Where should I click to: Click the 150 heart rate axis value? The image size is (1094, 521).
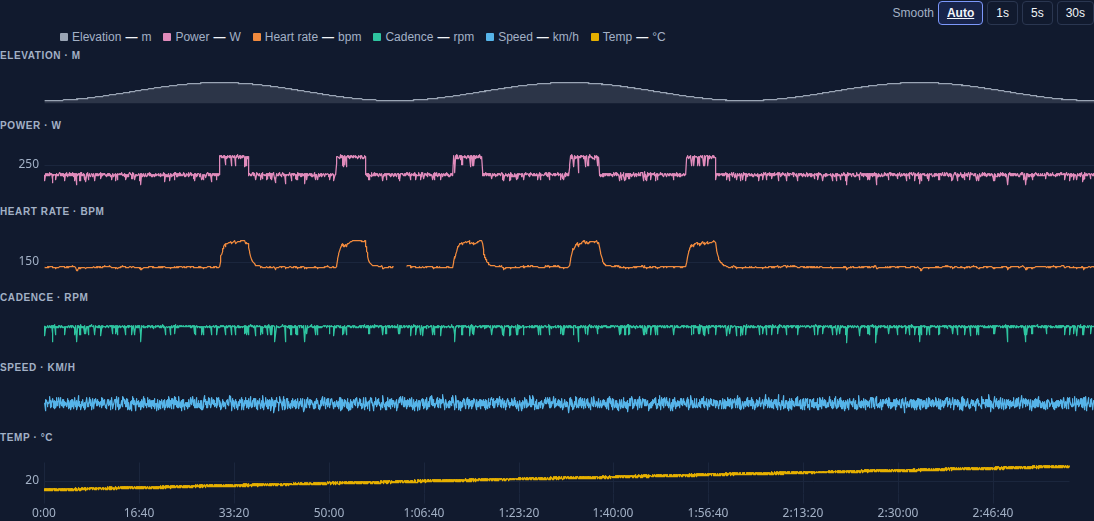pos(29,262)
